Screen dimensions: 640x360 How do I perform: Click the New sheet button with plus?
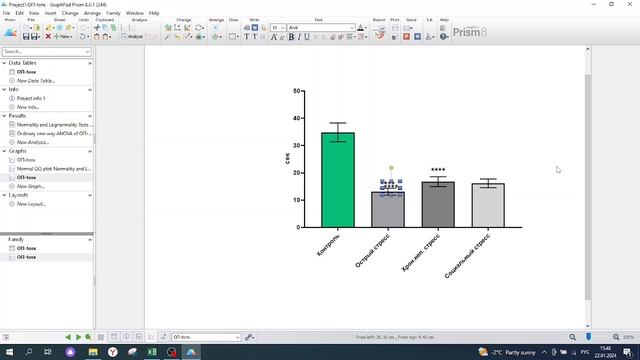(x=62, y=37)
